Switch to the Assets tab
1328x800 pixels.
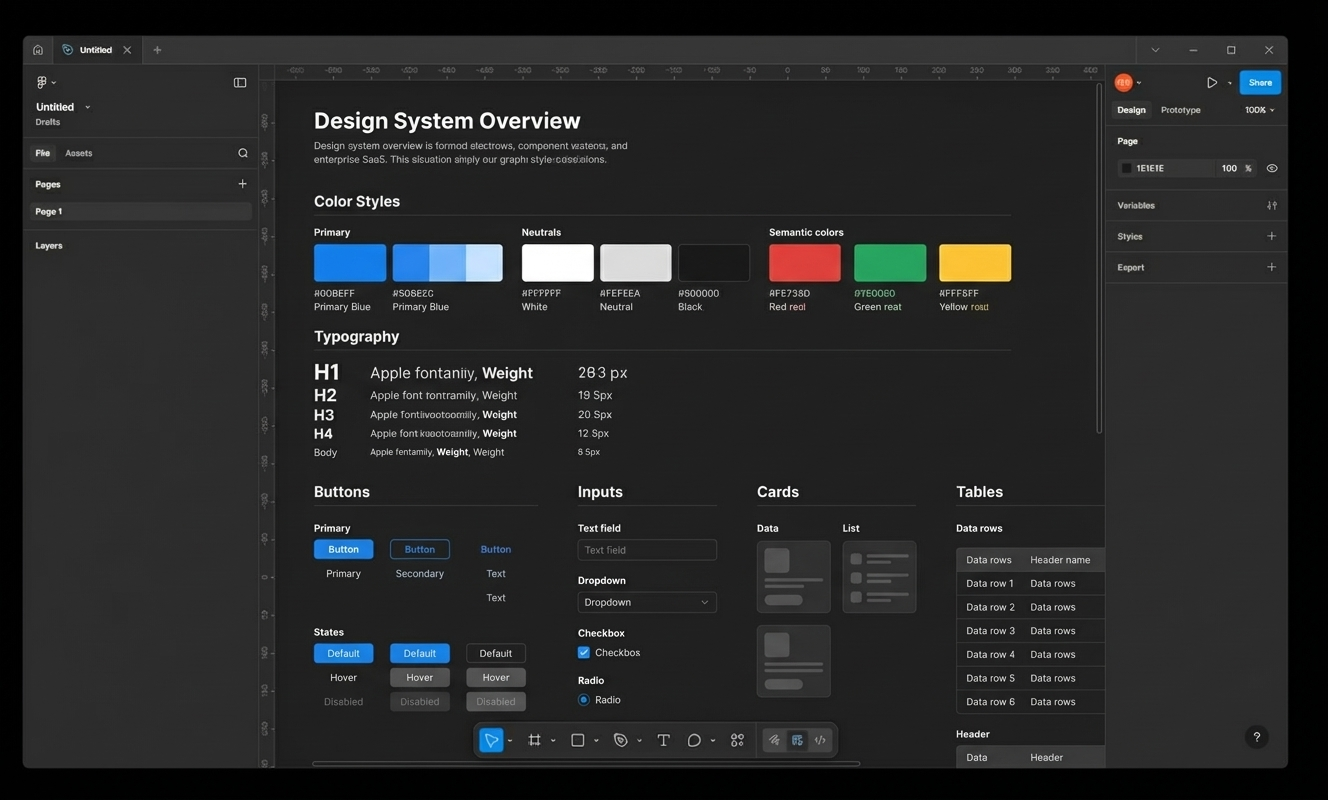(78, 153)
